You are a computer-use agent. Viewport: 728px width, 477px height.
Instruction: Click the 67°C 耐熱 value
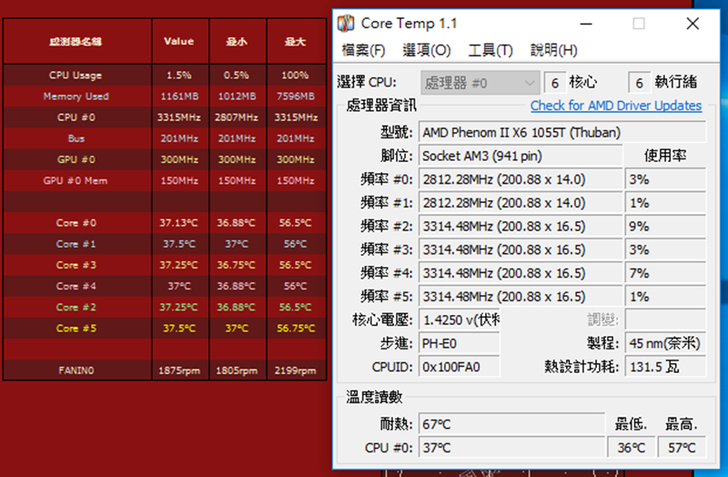coord(512,425)
